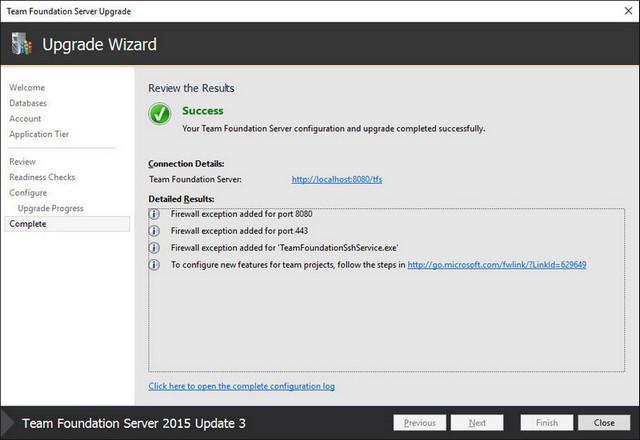The height and width of the screenshot is (440, 640).
Task: Select the Readiness Checks step
Action: tap(42, 177)
